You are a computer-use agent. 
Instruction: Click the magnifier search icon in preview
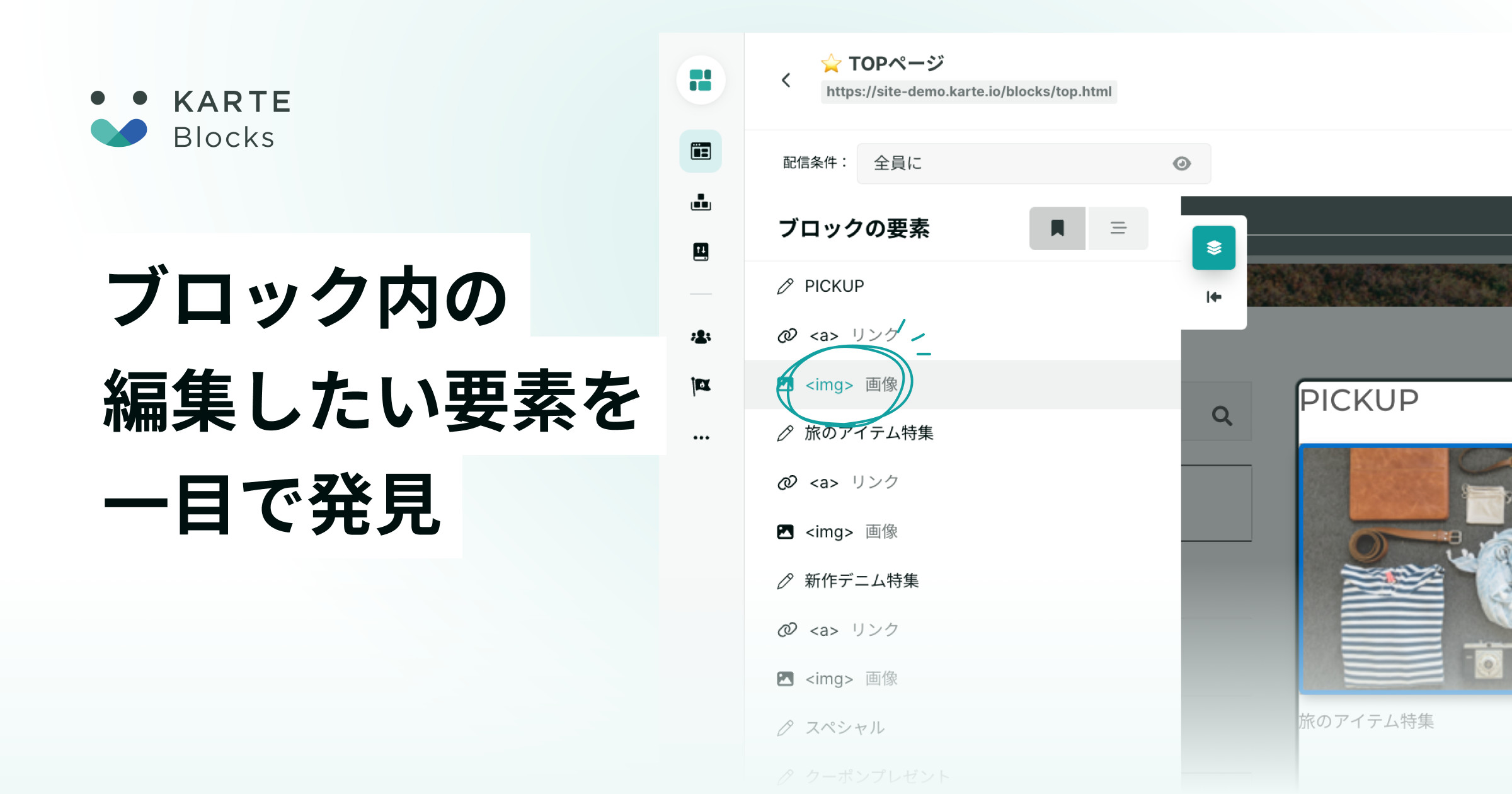coord(1222,416)
